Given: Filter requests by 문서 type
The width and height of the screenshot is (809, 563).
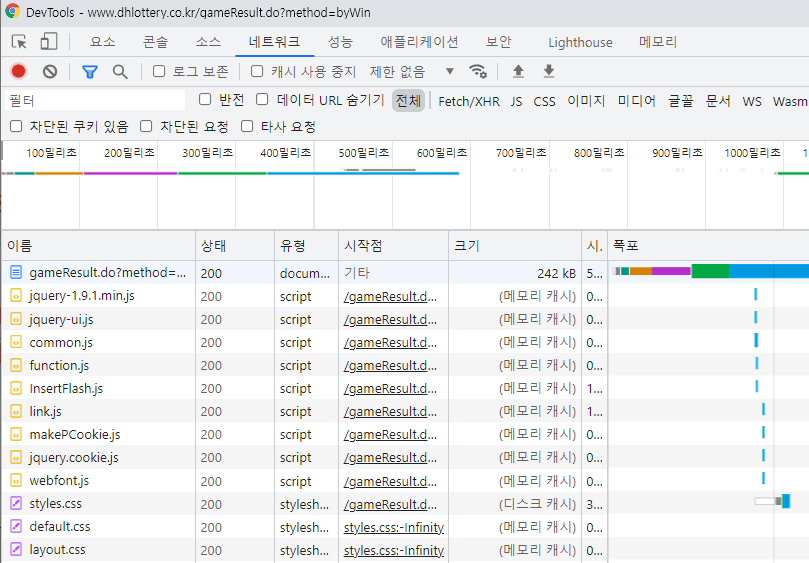Looking at the screenshot, I should coord(718,101).
